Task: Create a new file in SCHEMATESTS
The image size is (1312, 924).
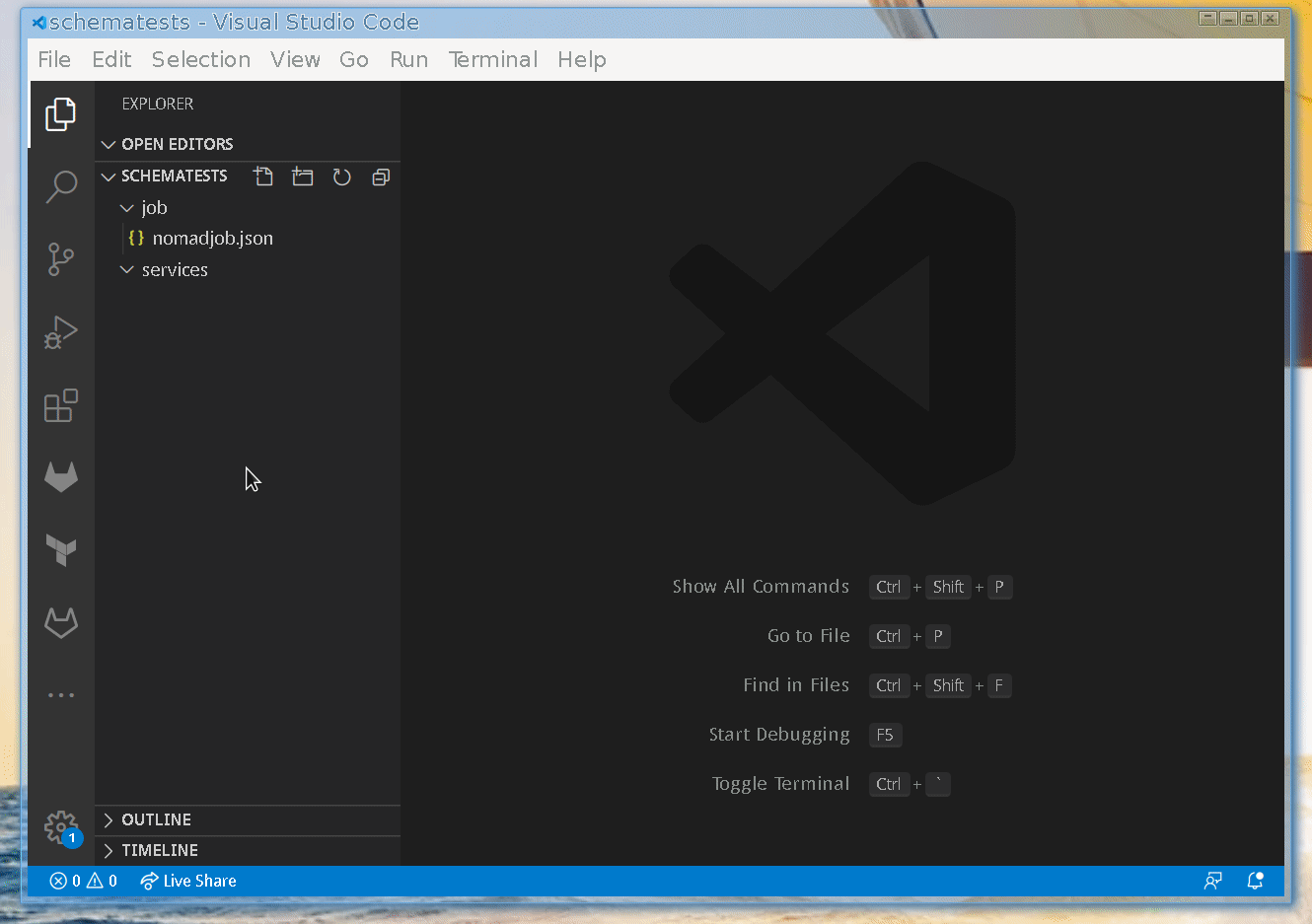Action: [263, 177]
